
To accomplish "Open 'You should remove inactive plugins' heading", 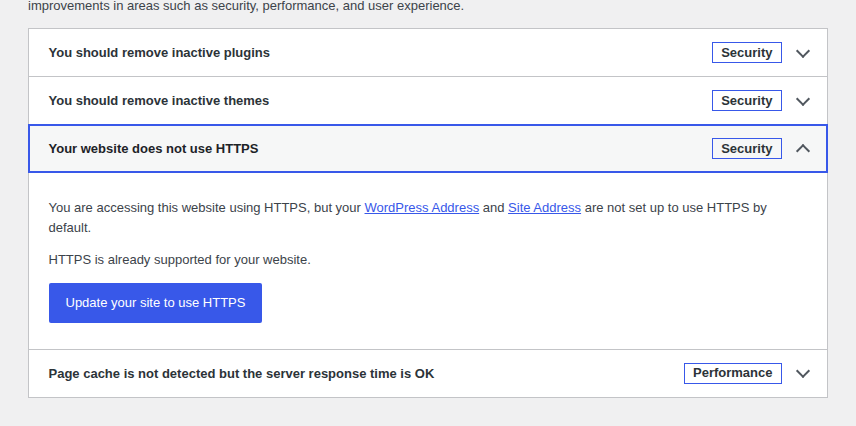I will click(159, 53).
